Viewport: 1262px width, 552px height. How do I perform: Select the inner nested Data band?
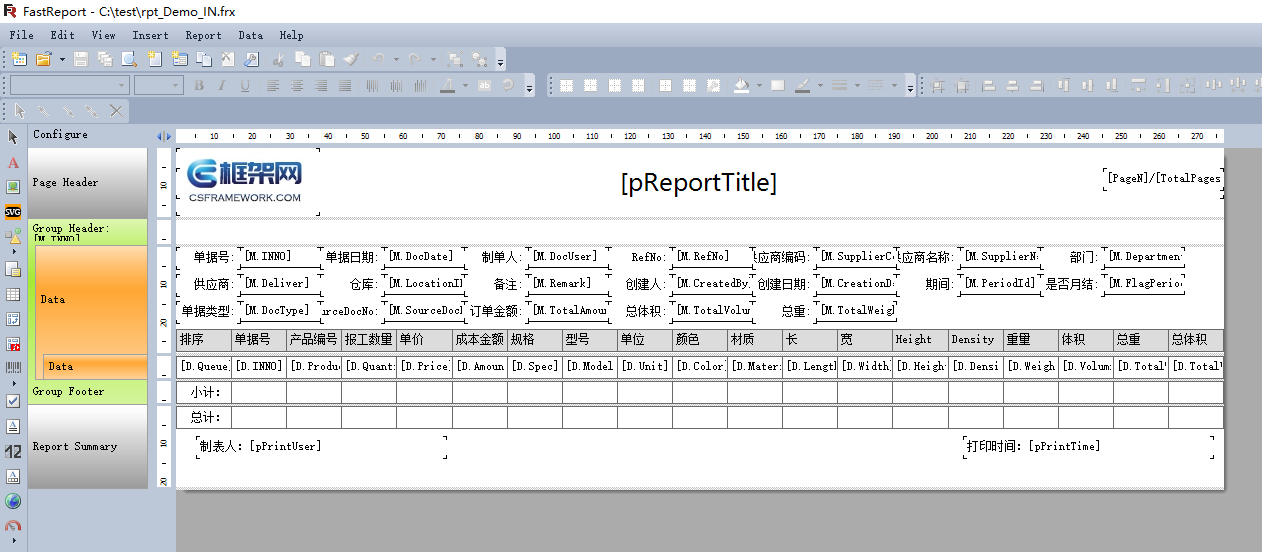(x=95, y=366)
